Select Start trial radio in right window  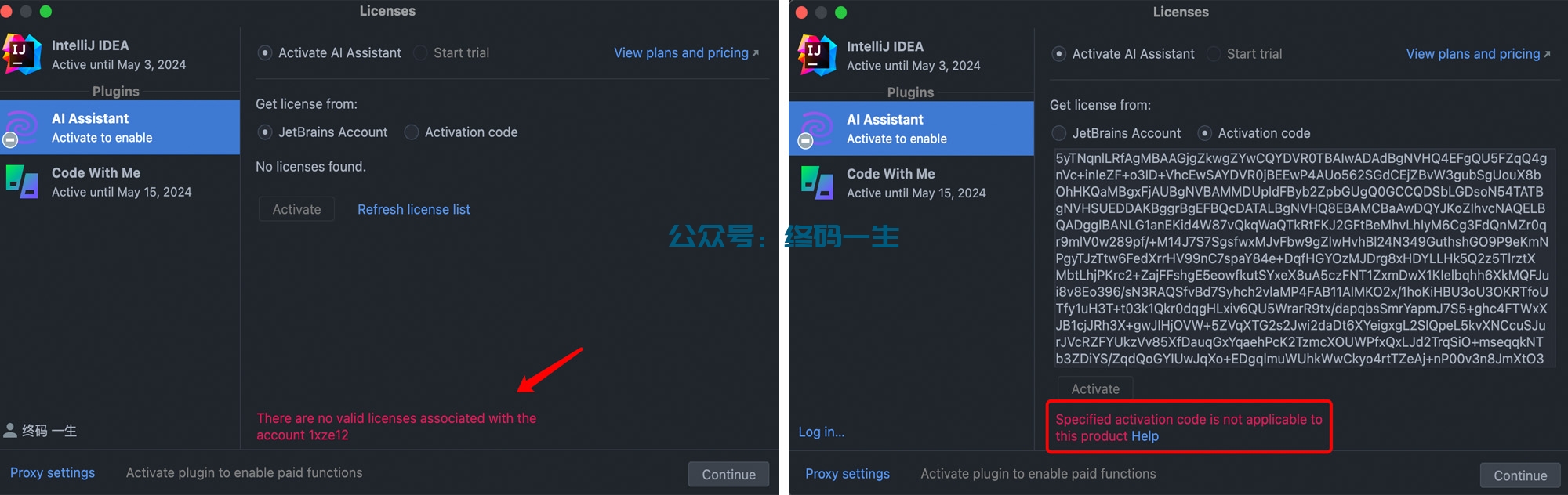coord(1214,54)
